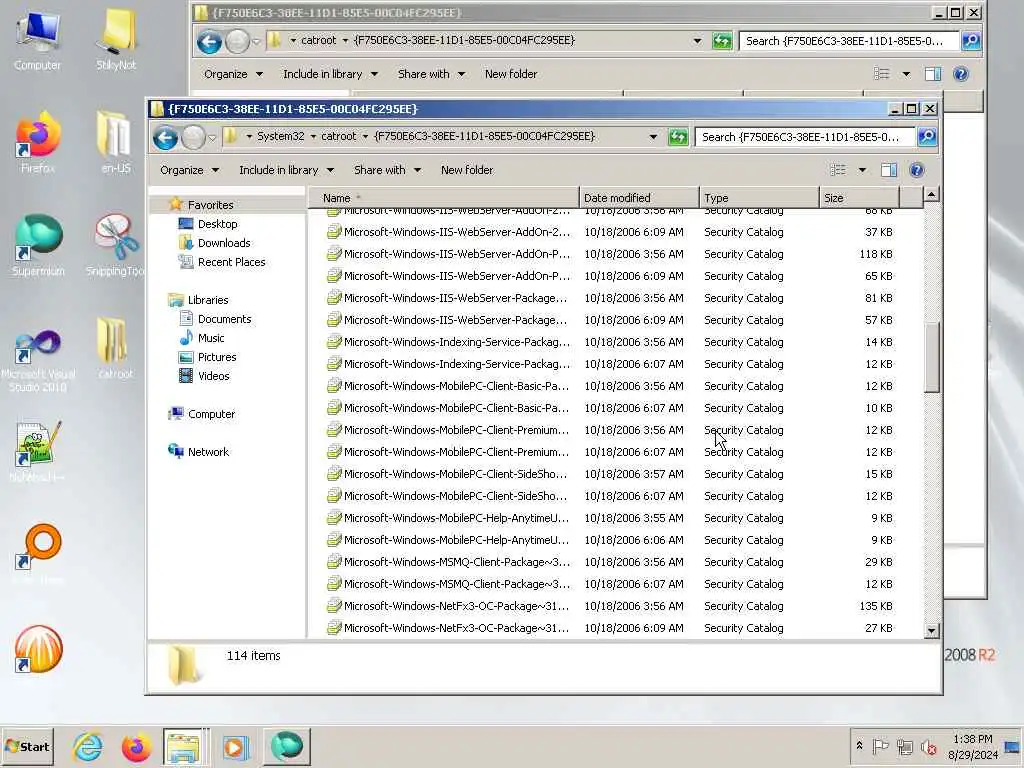Open address bar history dropdown in front window
The image size is (1024, 768).
[653, 136]
